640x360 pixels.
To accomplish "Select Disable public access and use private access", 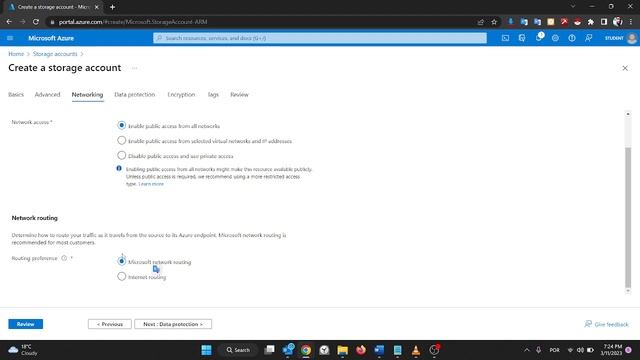I will click(x=122, y=156).
